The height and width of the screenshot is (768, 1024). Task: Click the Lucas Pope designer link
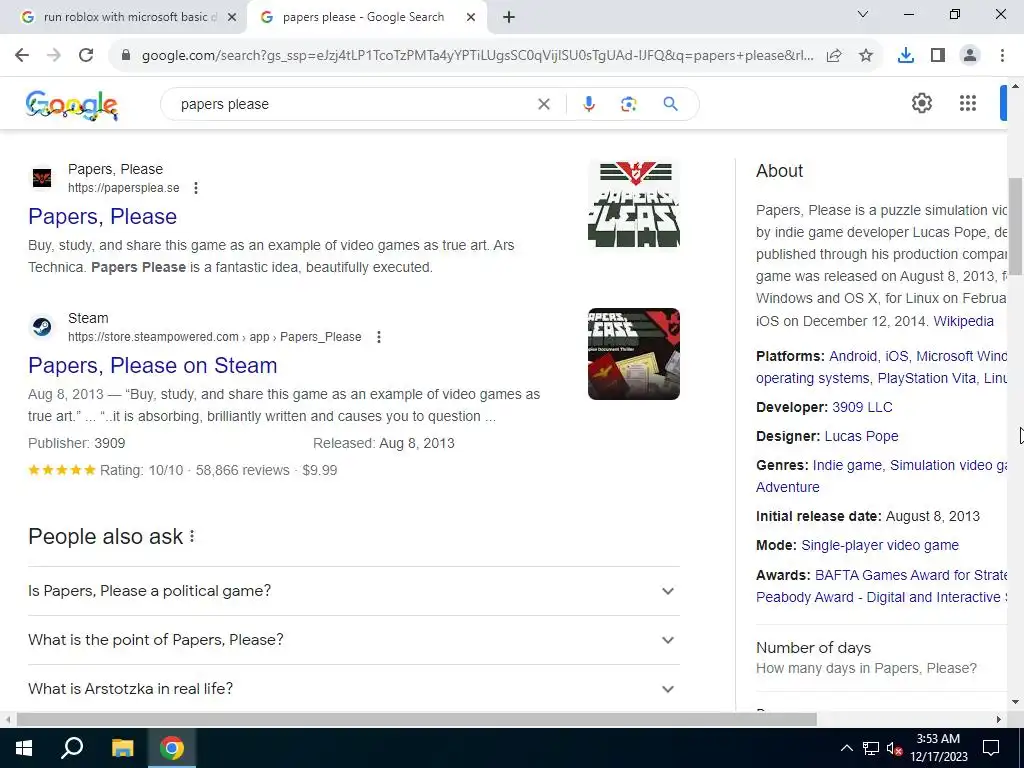(x=861, y=436)
